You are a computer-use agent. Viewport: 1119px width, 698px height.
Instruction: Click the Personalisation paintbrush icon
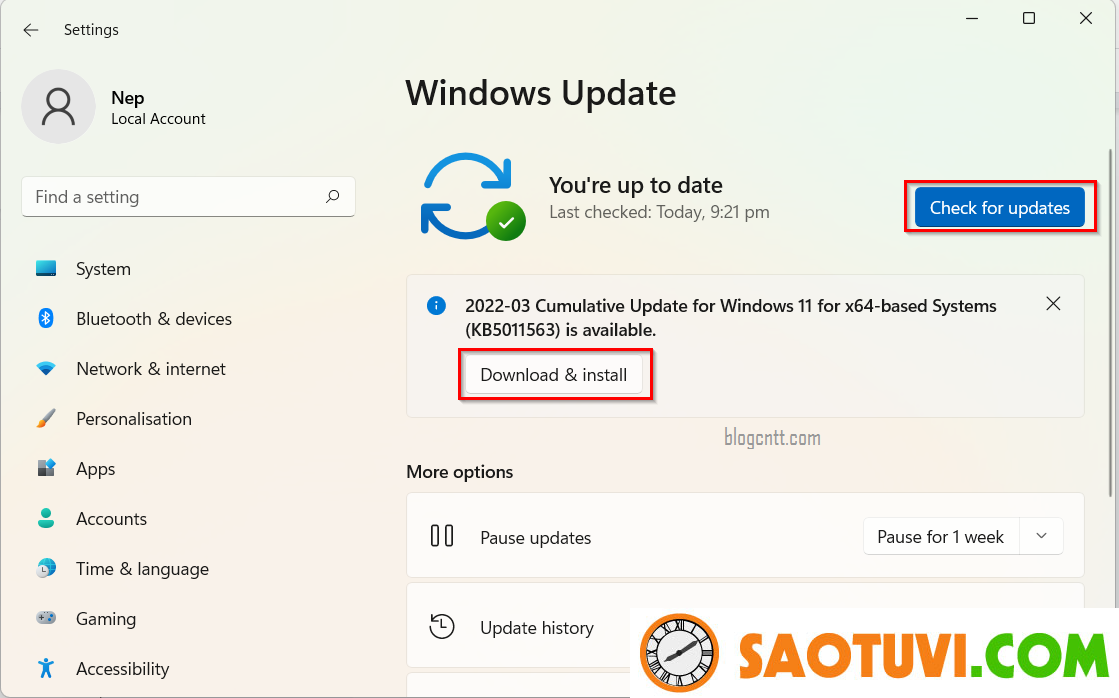[46, 419]
